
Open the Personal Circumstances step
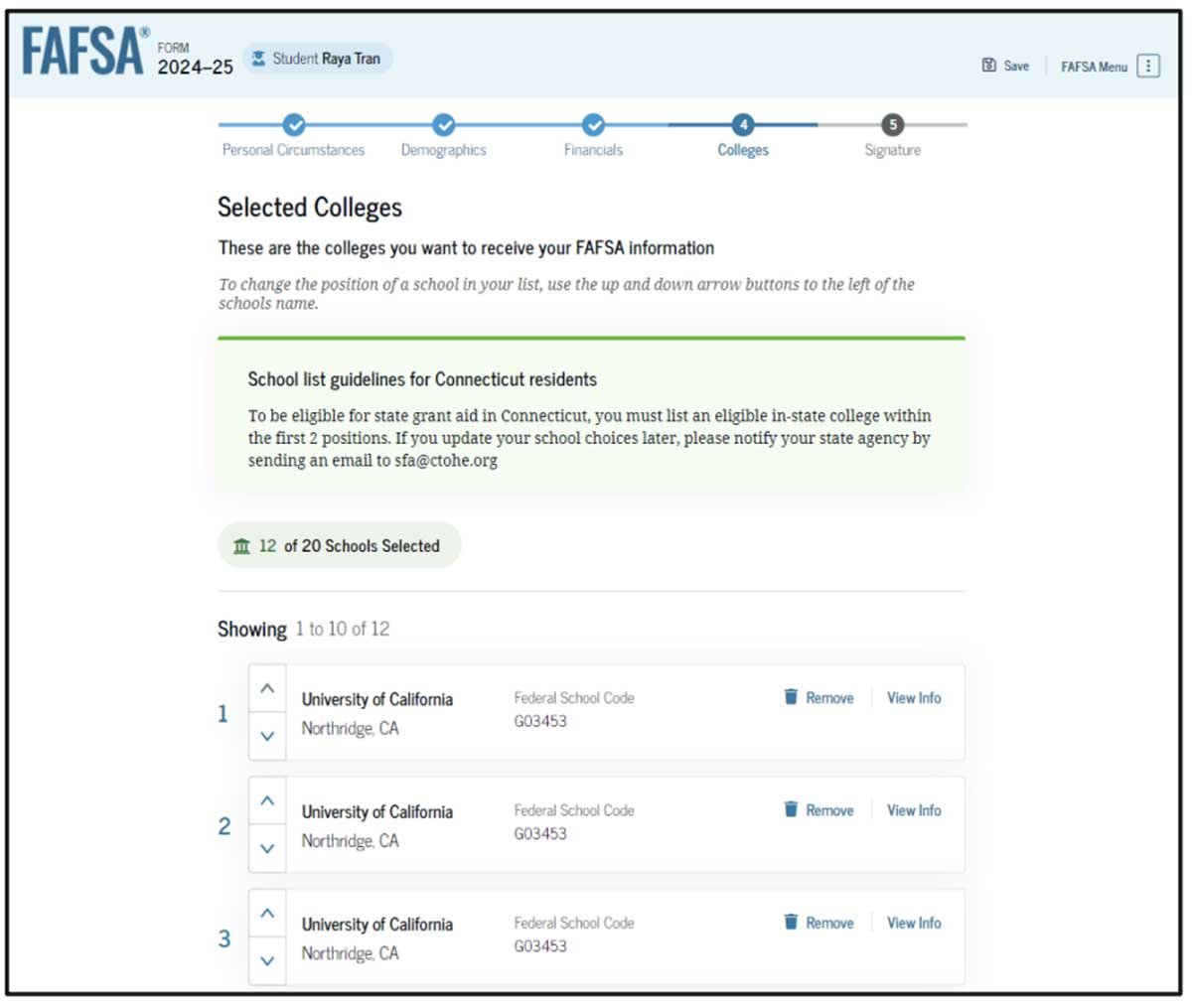tap(293, 150)
